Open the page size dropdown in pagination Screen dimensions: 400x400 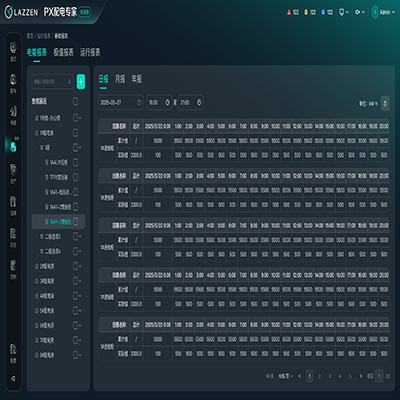point(286,376)
